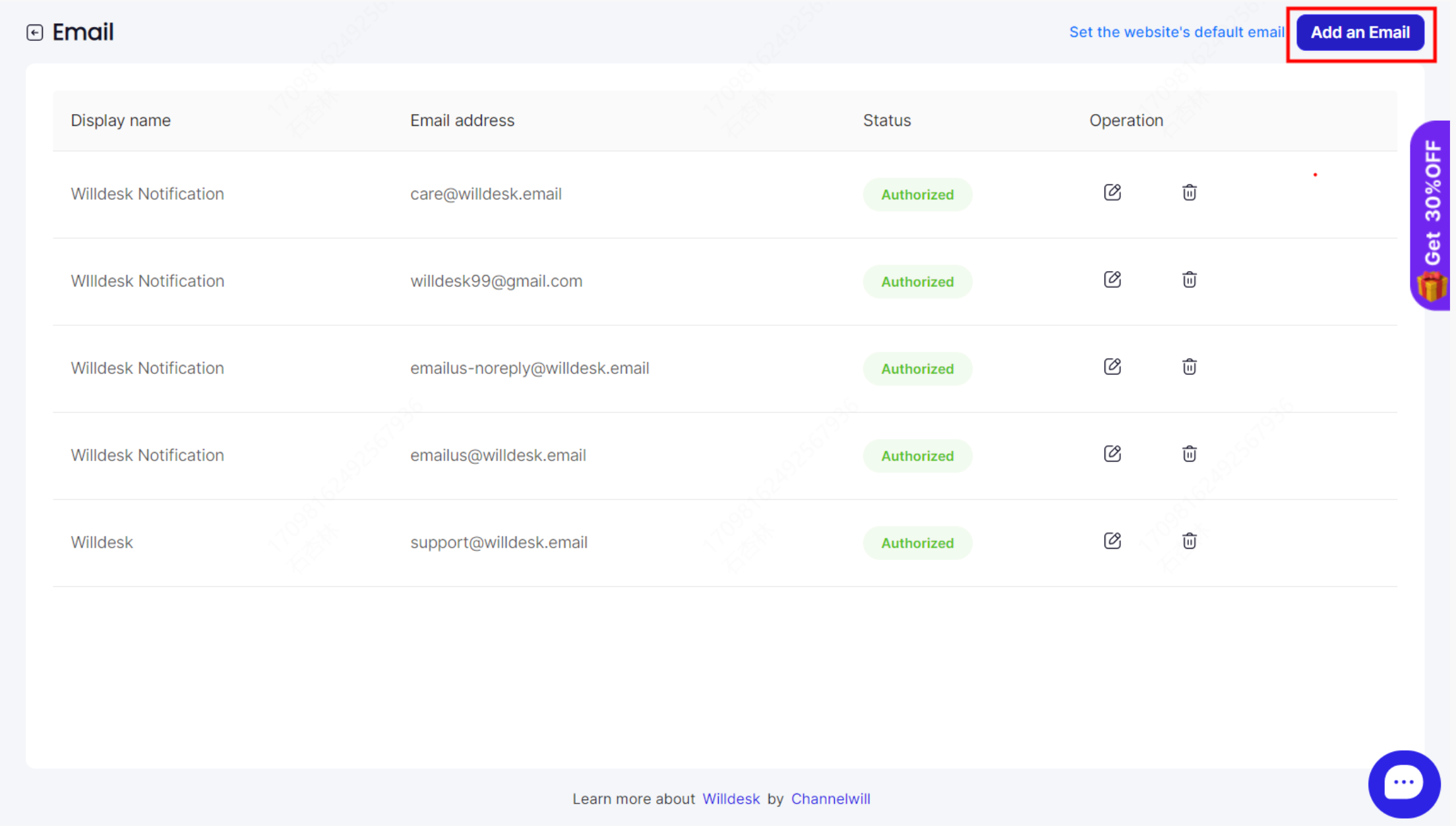The height and width of the screenshot is (826, 1456).
Task: Select the emailus@willdesk.email address text
Action: pos(498,455)
